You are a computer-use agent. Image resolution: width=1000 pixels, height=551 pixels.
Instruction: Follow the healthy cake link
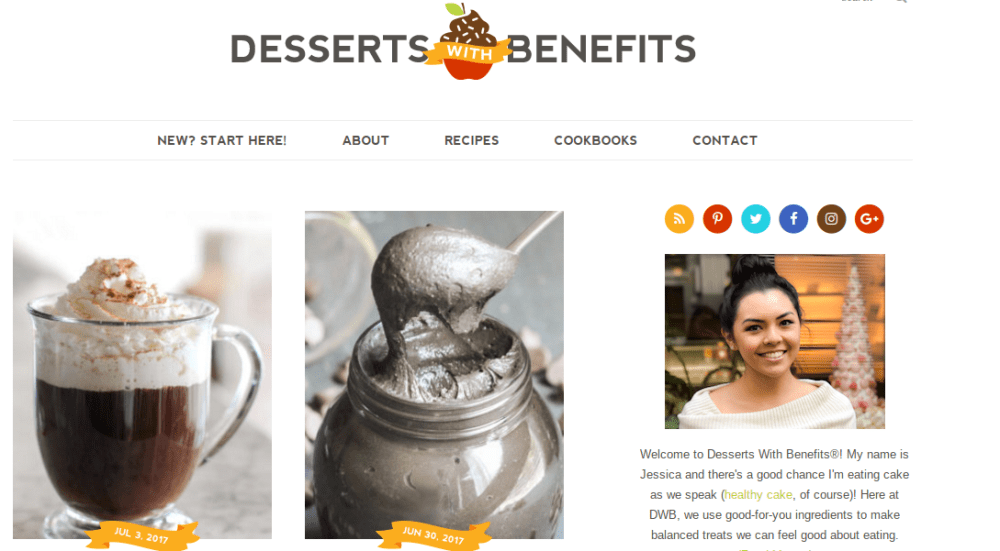(x=758, y=495)
